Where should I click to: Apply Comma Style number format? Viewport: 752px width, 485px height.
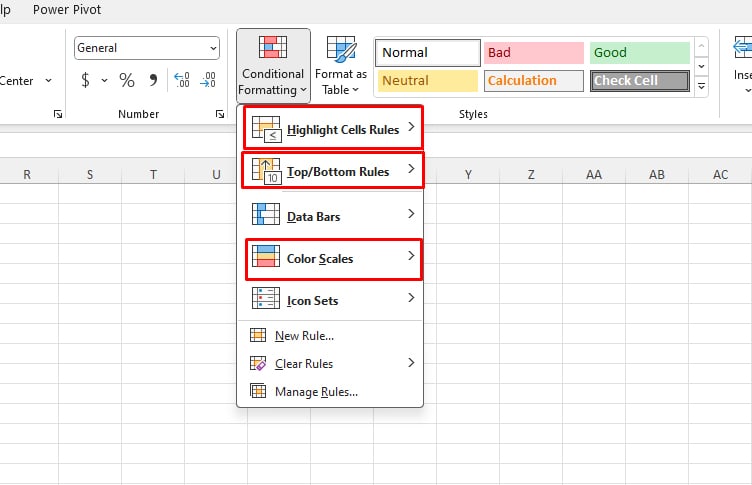pyautogui.click(x=153, y=80)
